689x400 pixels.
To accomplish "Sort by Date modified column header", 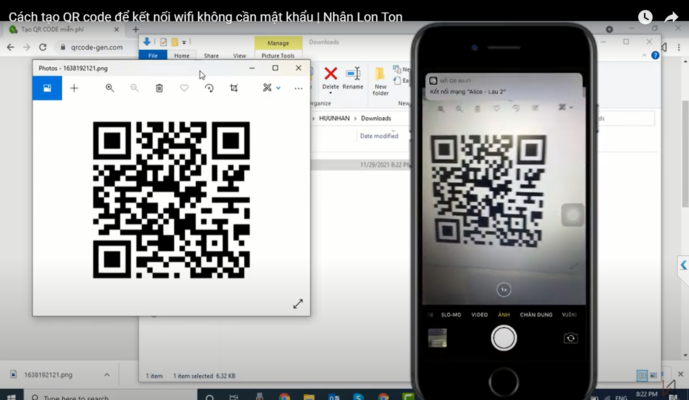I will coord(379,136).
